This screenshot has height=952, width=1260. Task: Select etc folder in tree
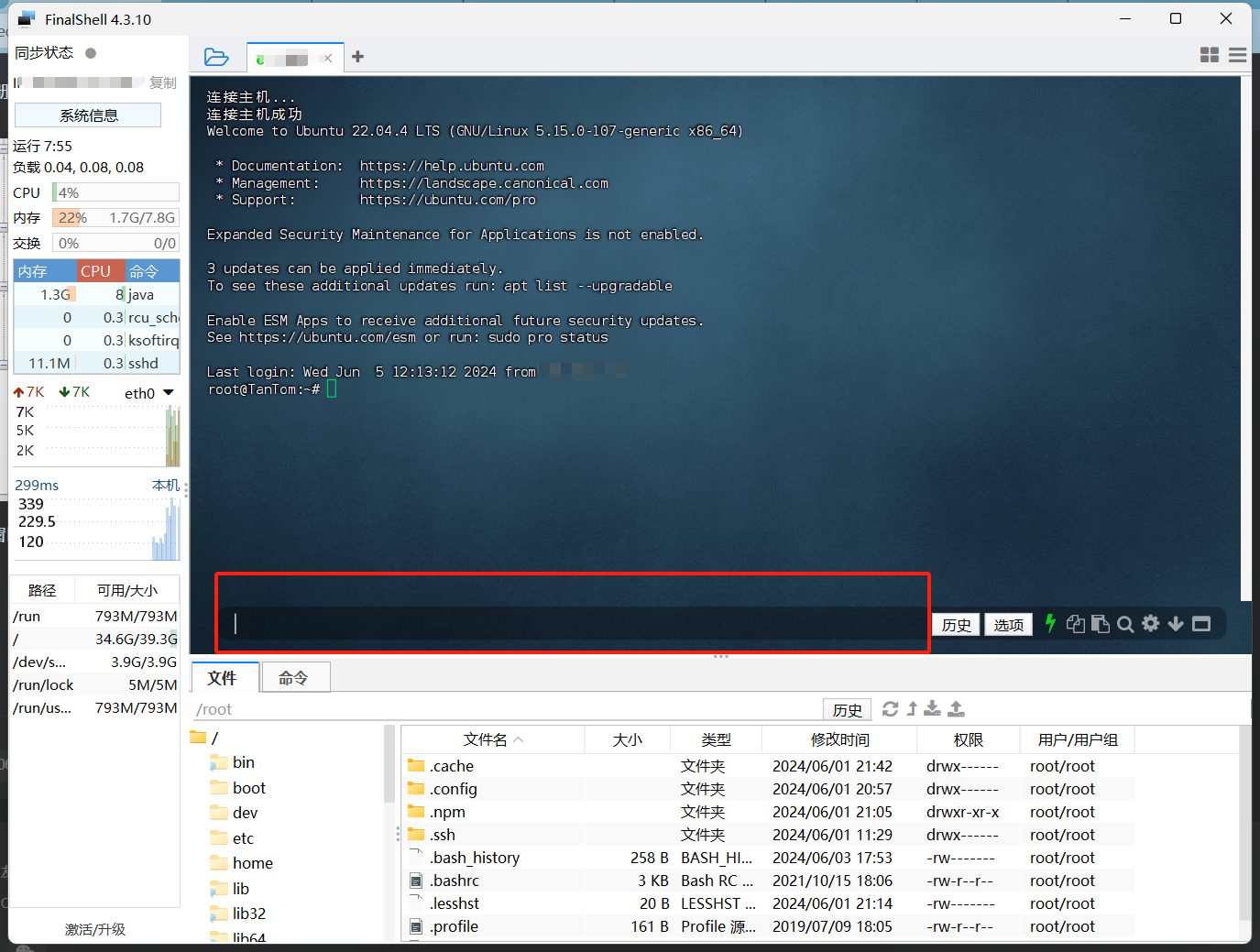[233, 838]
